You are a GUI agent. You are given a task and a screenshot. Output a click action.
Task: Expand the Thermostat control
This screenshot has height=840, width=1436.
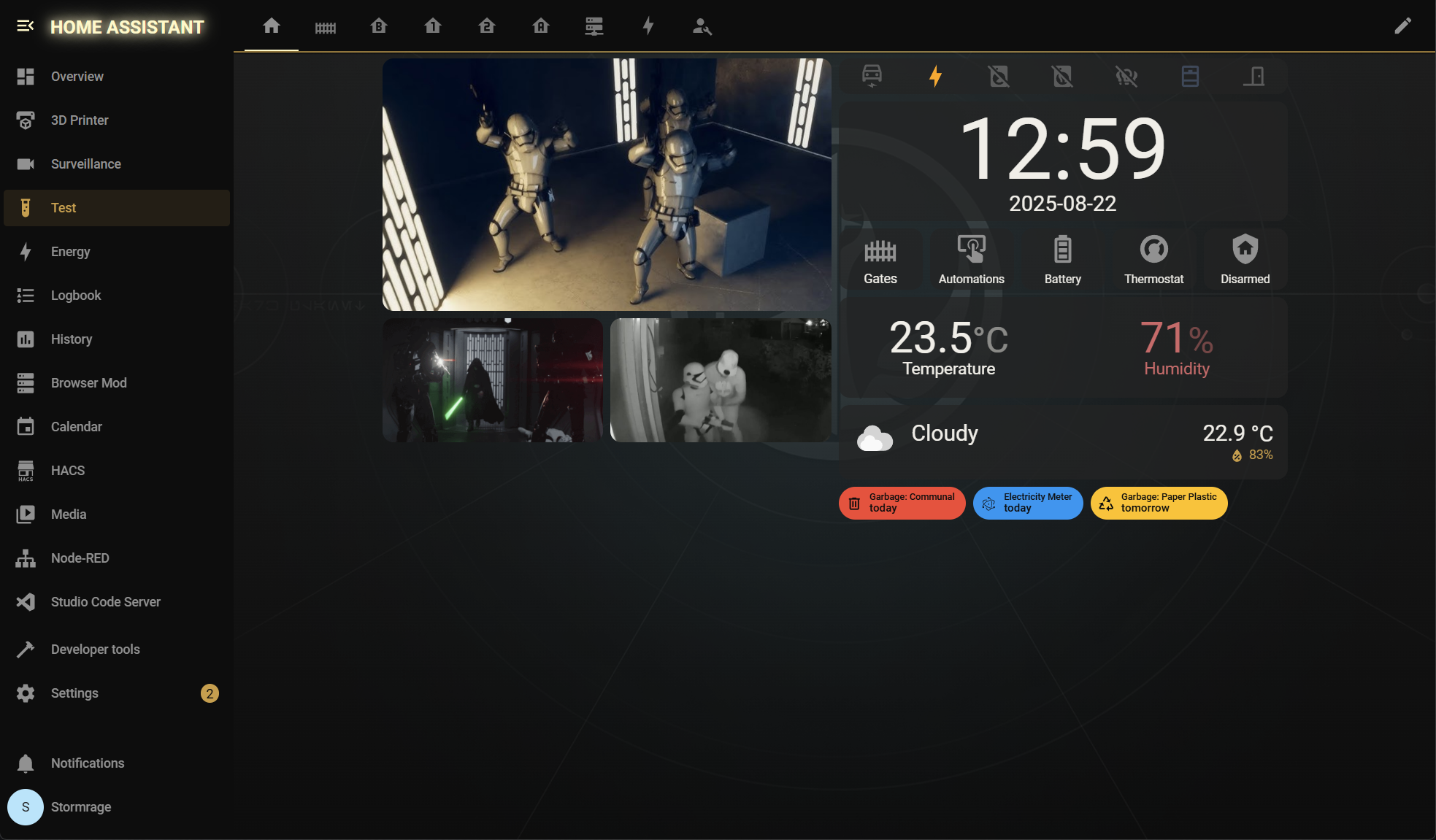[x=1153, y=259]
